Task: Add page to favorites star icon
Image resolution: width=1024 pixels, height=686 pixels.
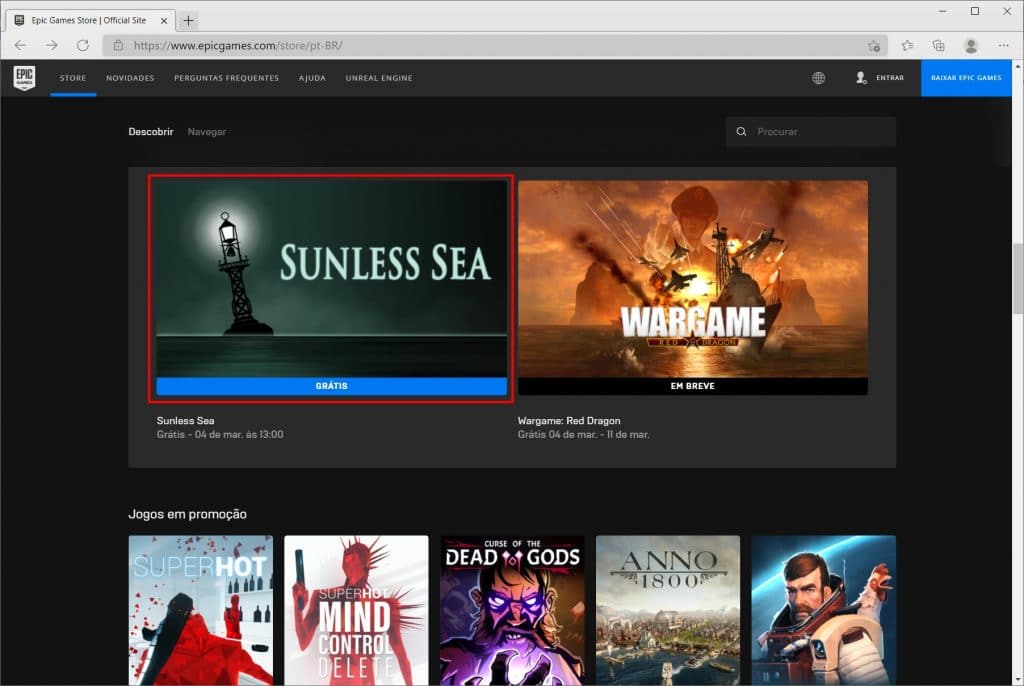Action: tap(874, 45)
